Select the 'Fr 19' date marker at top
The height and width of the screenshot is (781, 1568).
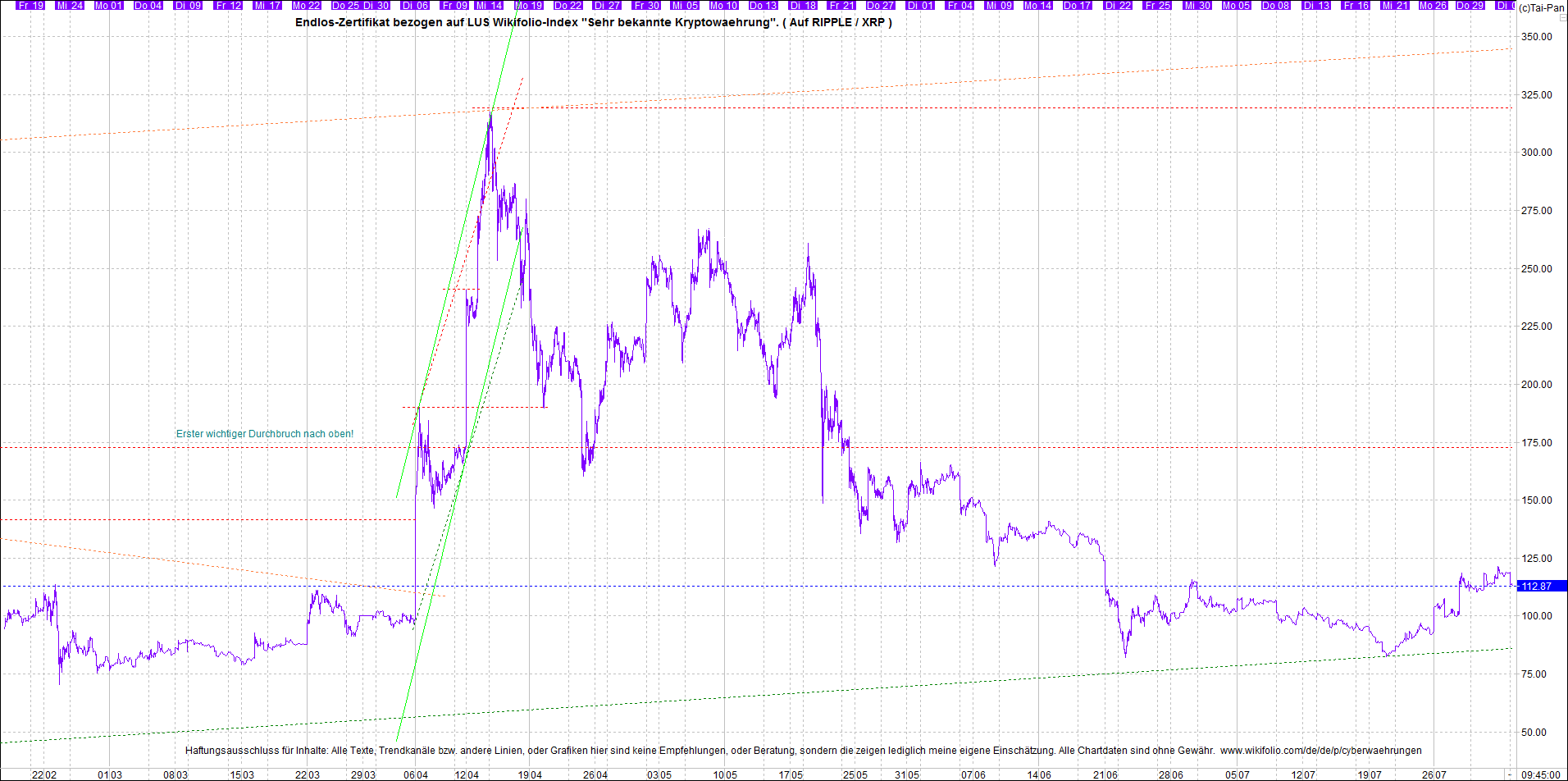tap(30, 5)
